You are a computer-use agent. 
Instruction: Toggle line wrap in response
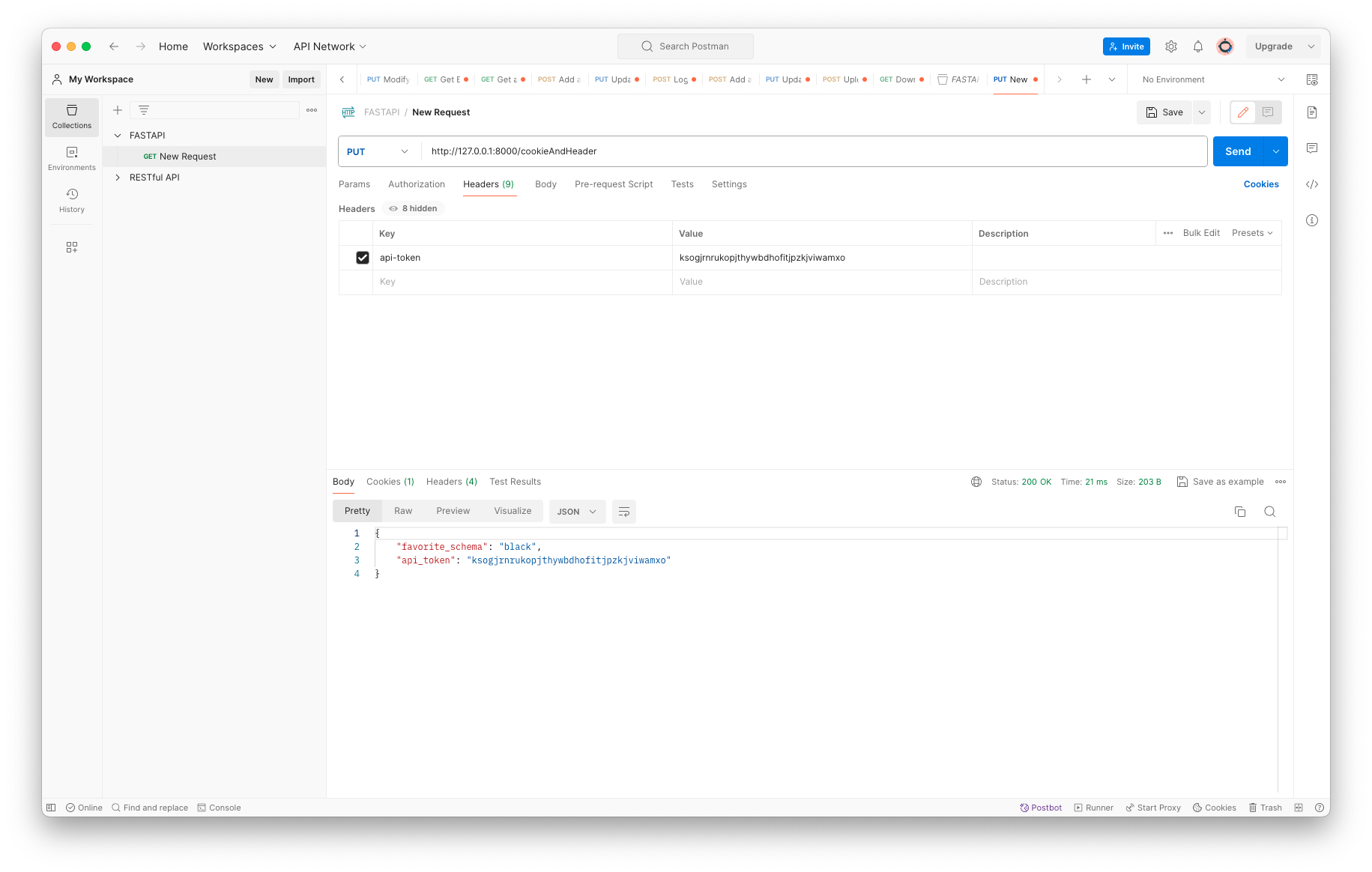(x=624, y=512)
